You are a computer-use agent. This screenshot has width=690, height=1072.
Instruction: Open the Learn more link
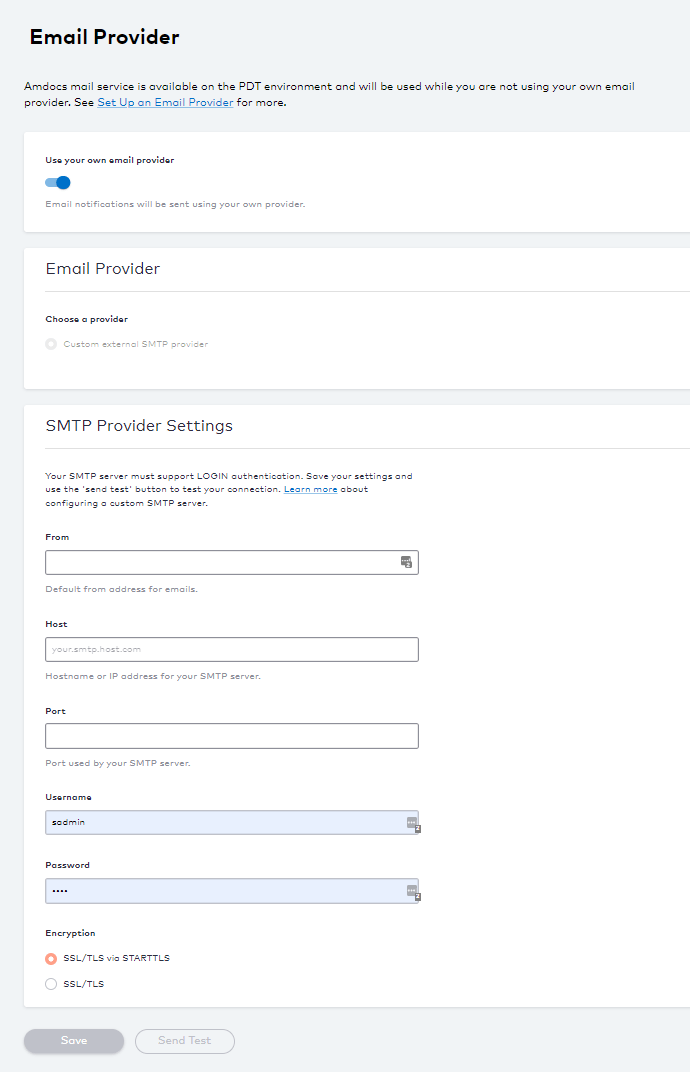[x=310, y=490]
